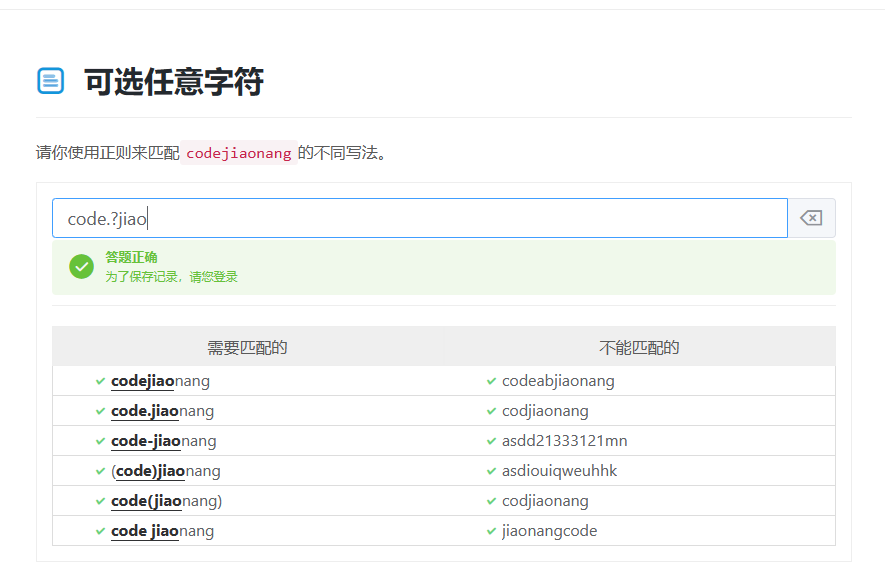885x579 pixels.
Task: Click the clear input backspace icon button
Action: (x=811, y=218)
